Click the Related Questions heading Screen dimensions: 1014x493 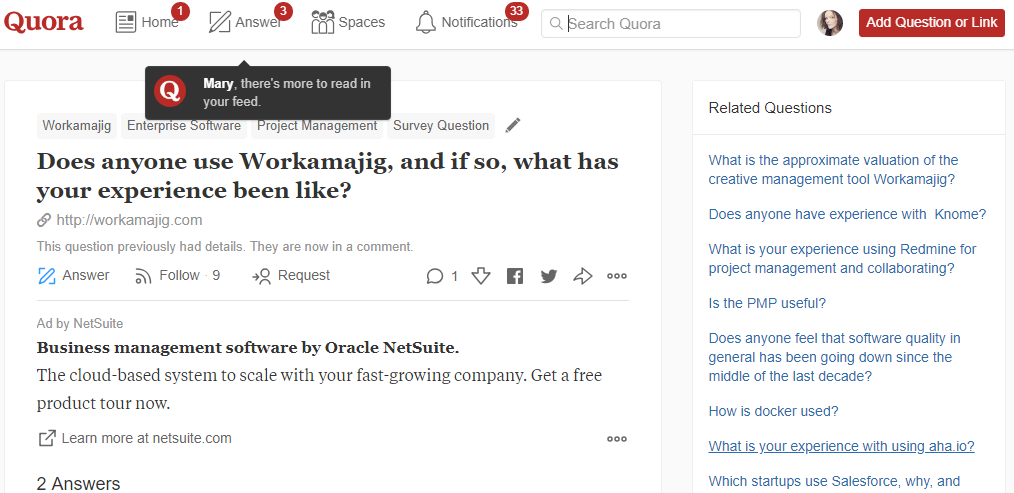coord(770,107)
